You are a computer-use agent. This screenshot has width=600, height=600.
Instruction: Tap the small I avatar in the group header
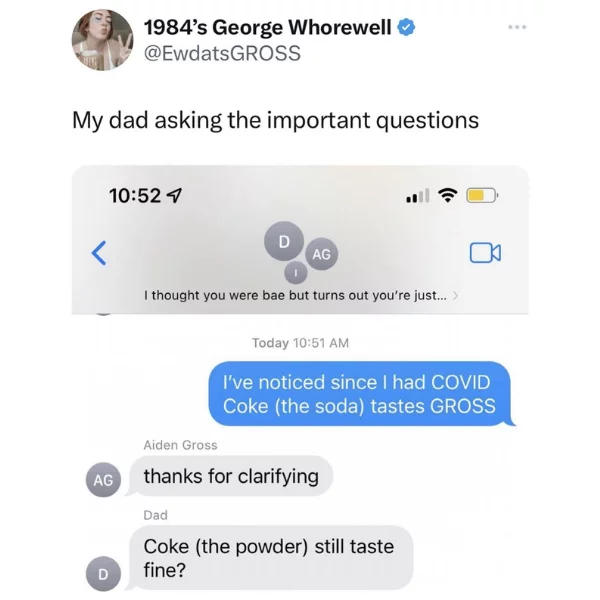pyautogui.click(x=295, y=273)
